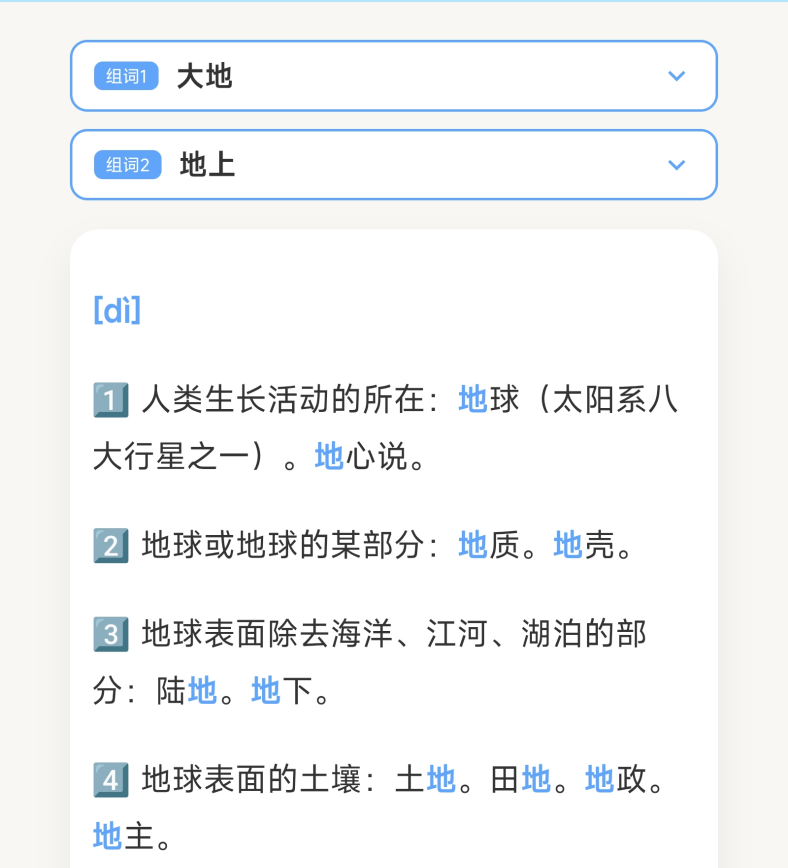788x868 pixels.
Task: Click highlighted 地 in 地政
Action: pyautogui.click(x=600, y=779)
